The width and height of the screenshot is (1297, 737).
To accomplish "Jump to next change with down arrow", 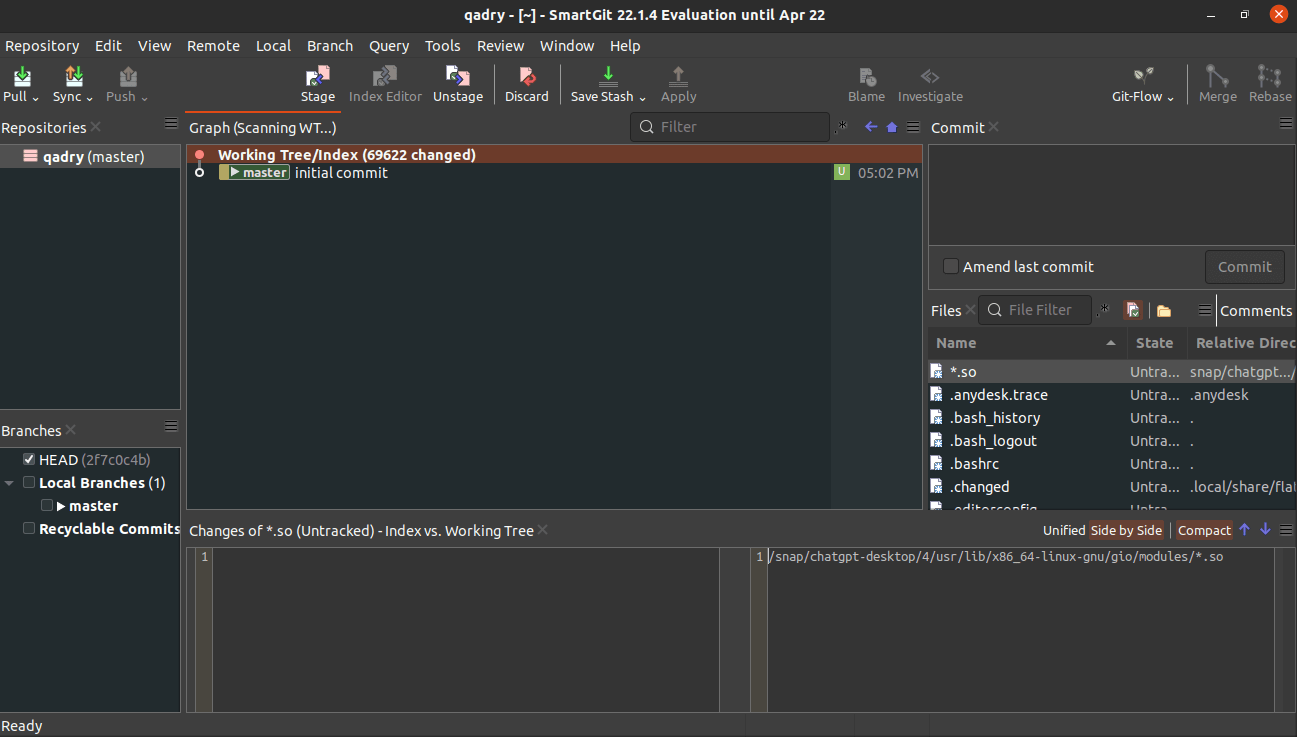I will click(x=1265, y=530).
